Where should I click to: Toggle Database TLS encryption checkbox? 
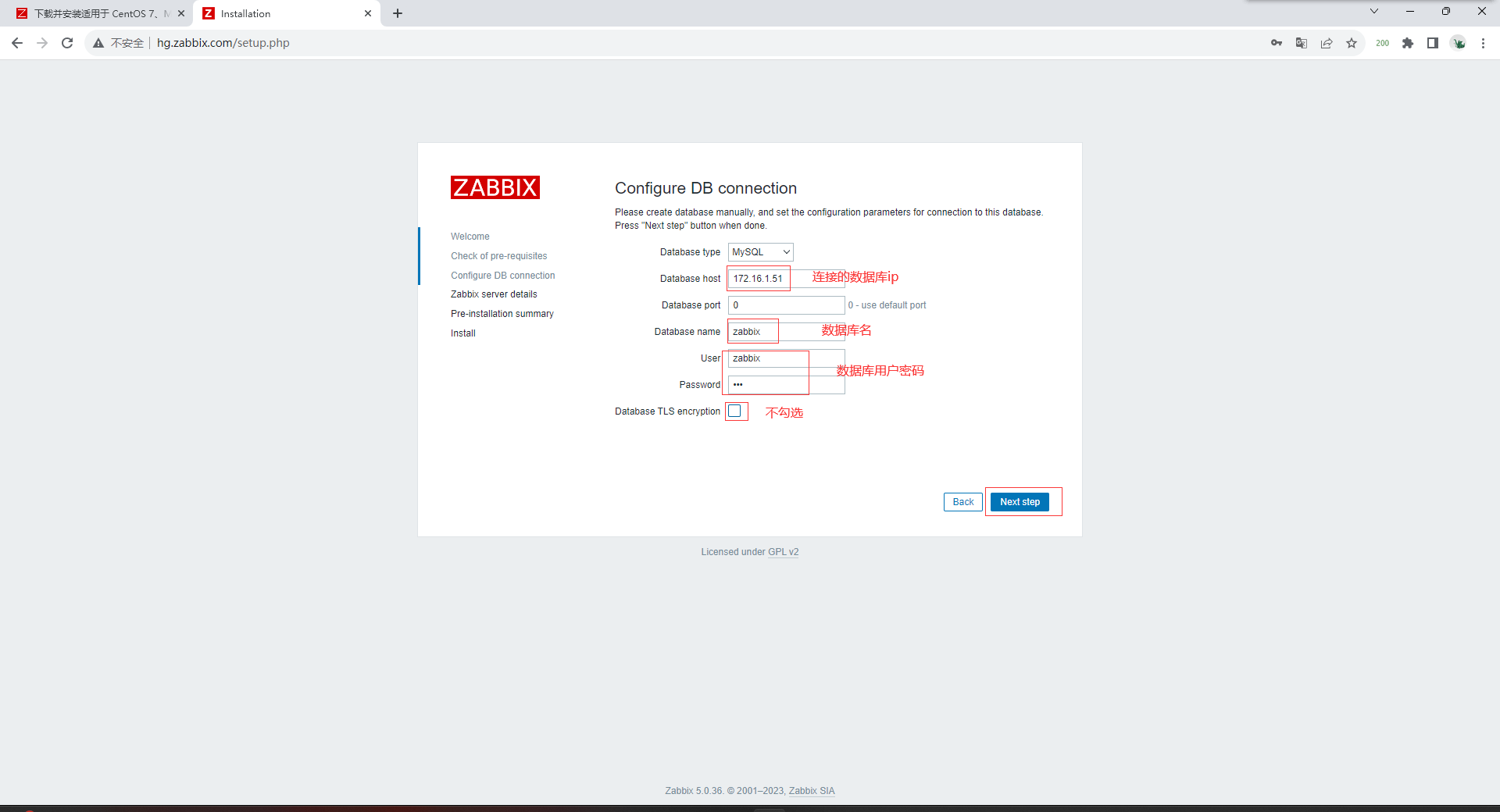pos(734,411)
